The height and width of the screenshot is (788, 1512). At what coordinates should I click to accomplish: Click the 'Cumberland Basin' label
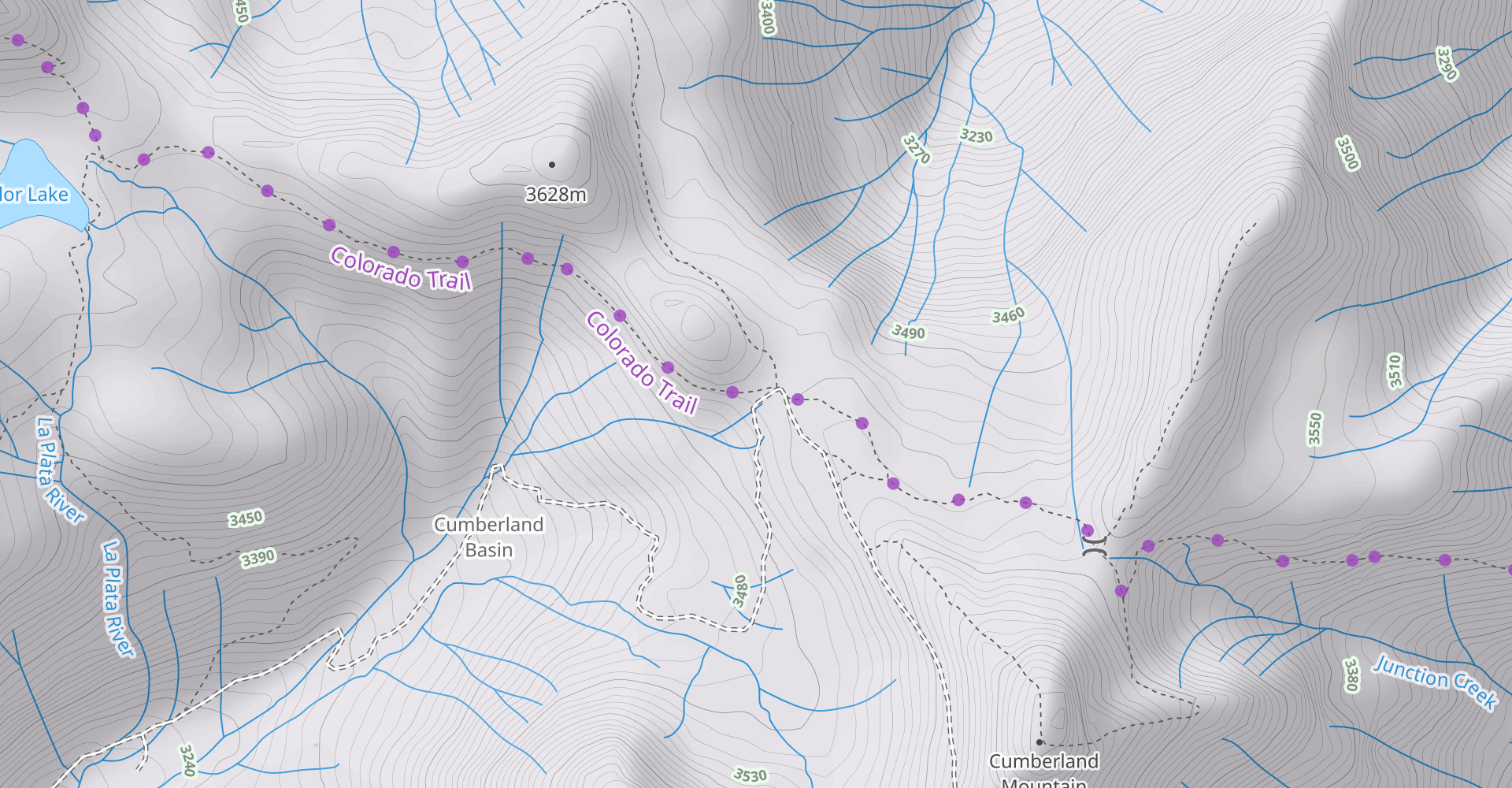(489, 537)
